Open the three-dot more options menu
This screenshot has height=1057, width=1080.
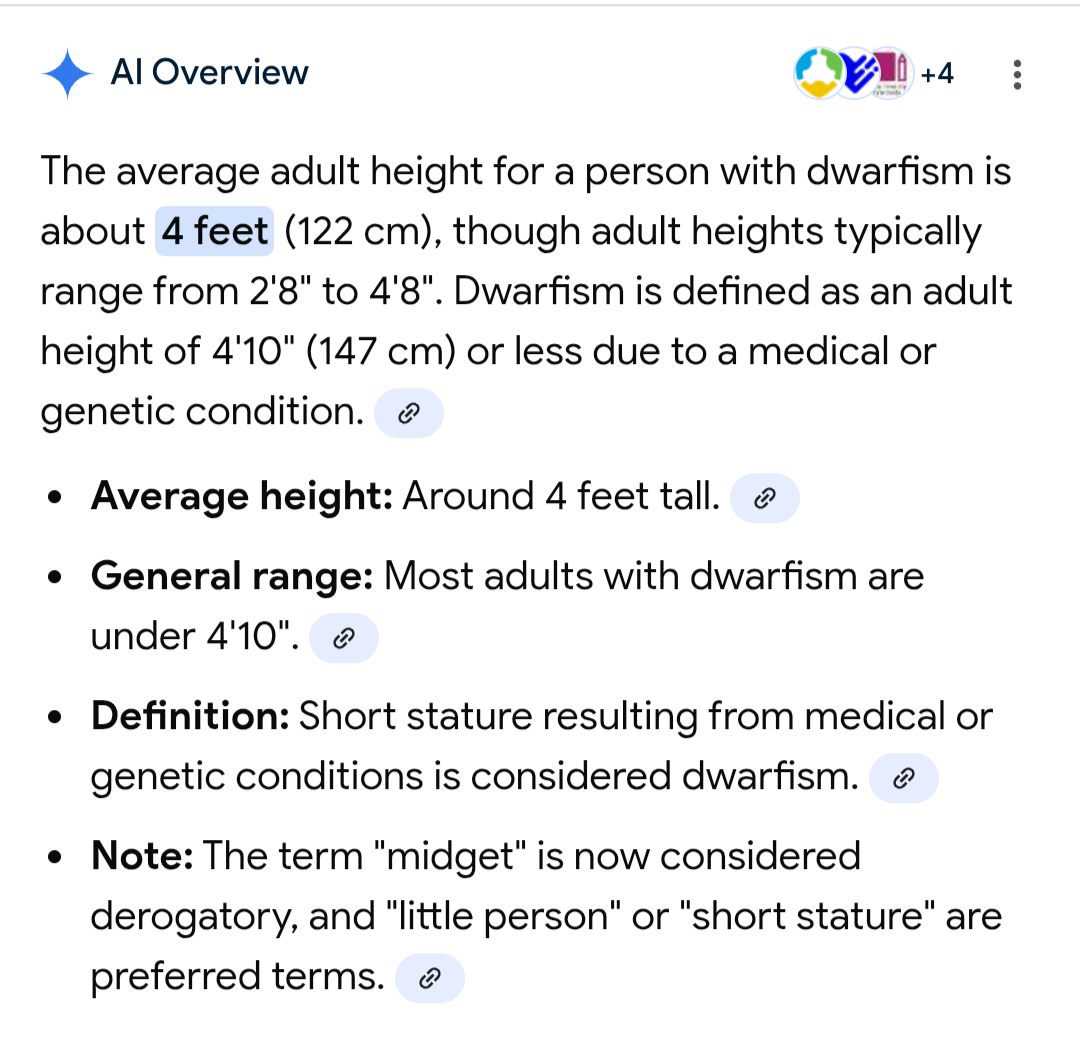click(x=1017, y=74)
